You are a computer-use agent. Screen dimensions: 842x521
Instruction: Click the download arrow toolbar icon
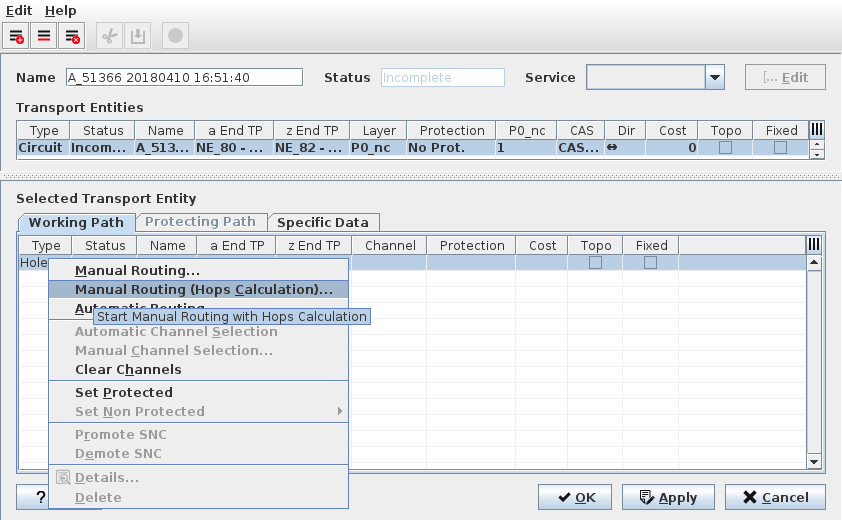point(137,36)
